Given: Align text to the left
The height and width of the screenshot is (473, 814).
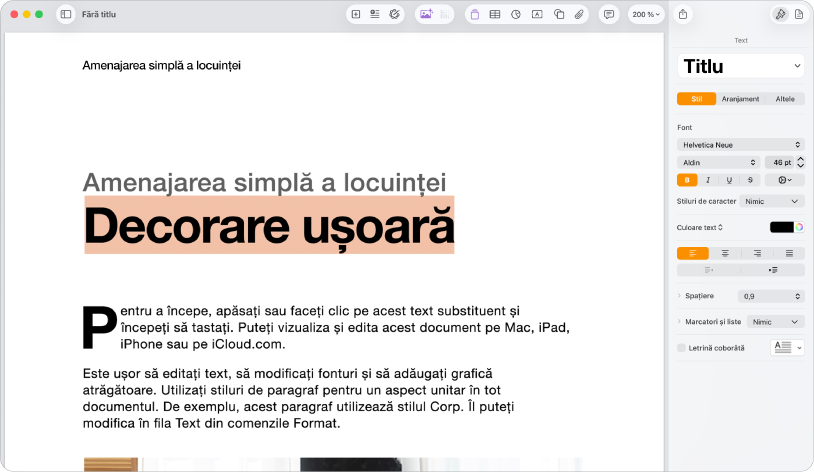Looking at the screenshot, I should [x=693, y=253].
